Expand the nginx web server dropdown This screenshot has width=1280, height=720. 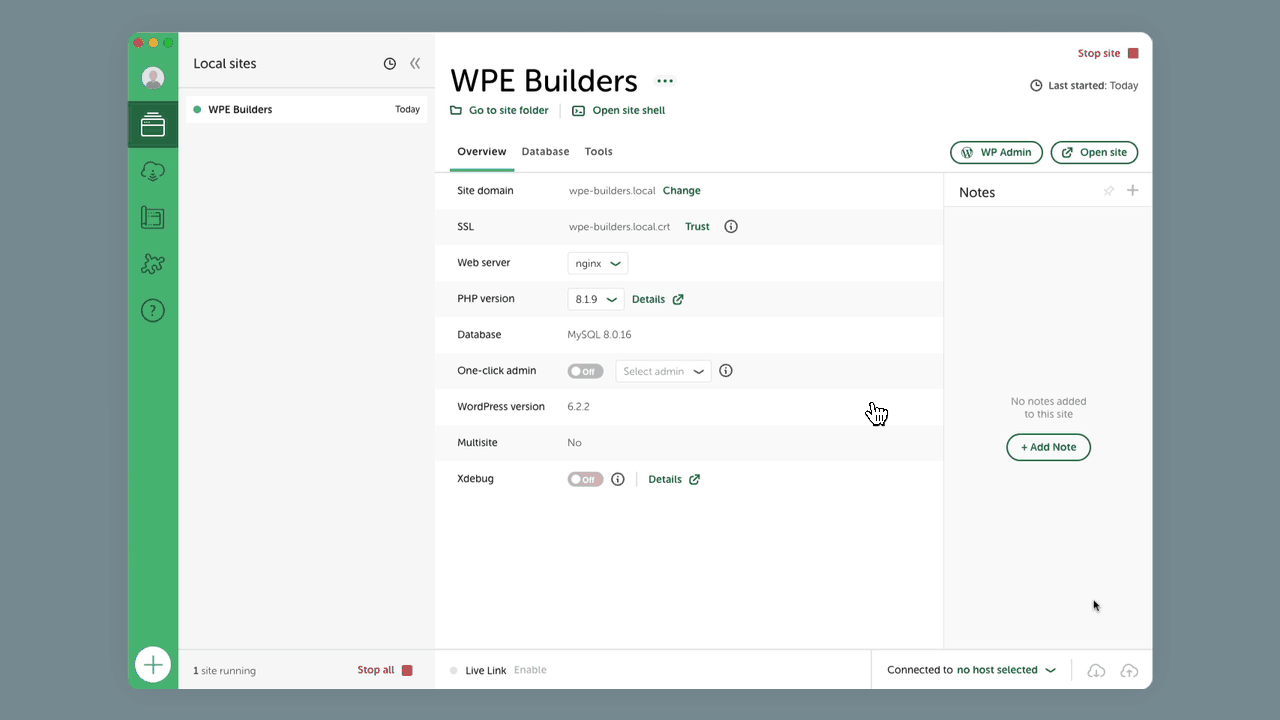click(598, 264)
